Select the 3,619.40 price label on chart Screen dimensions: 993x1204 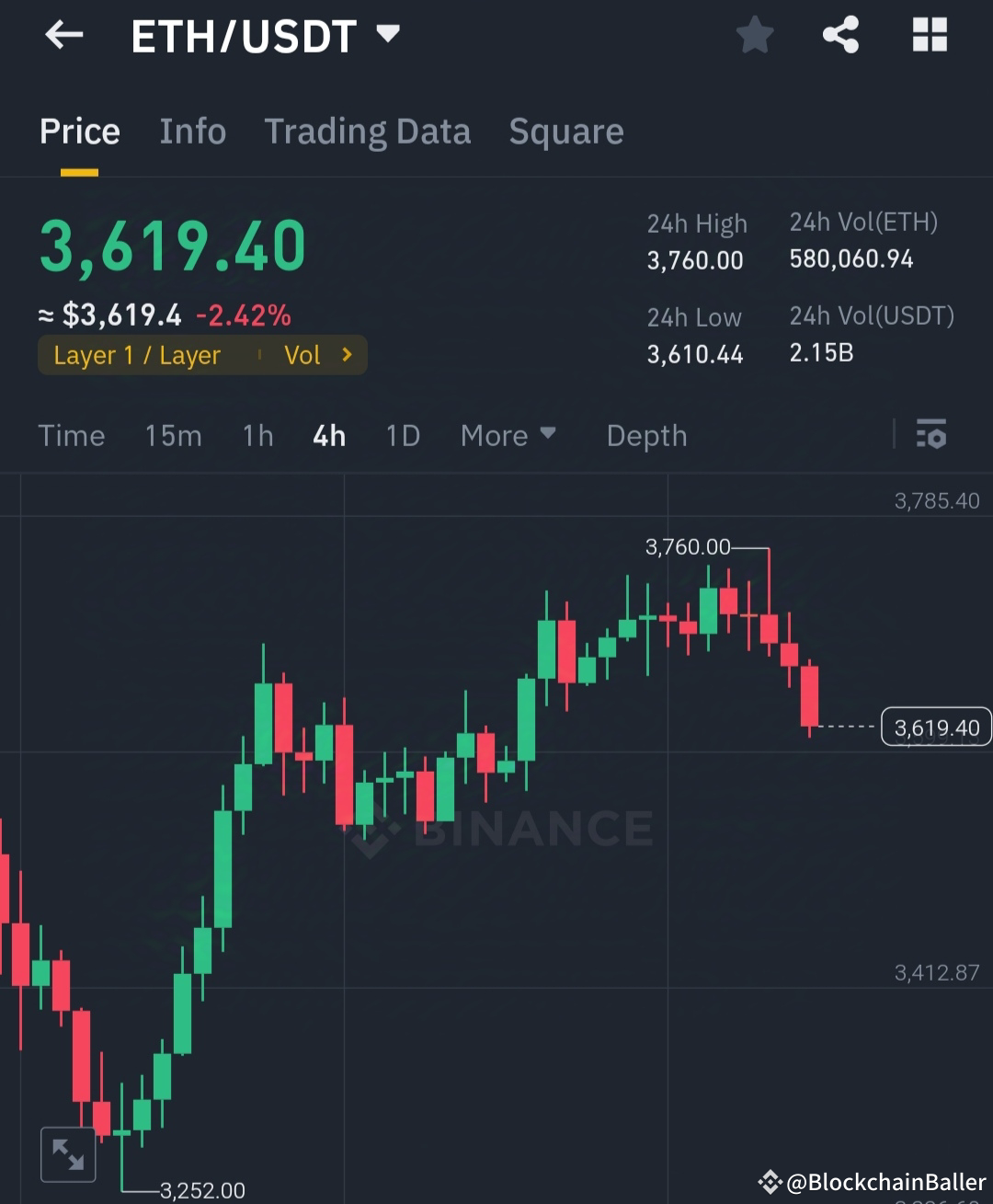(936, 727)
